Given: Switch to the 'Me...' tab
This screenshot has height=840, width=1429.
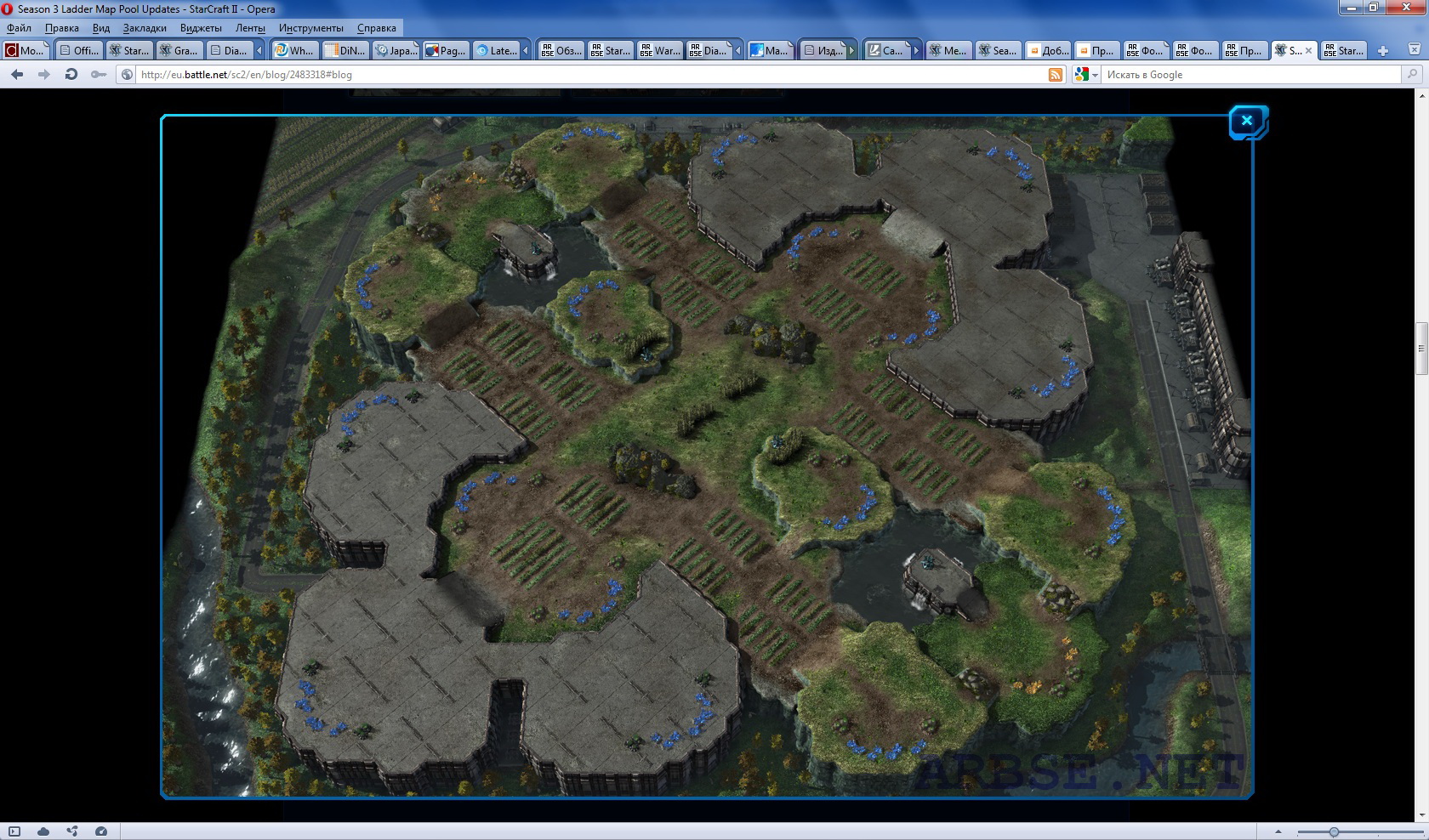Looking at the screenshot, I should 949,51.
